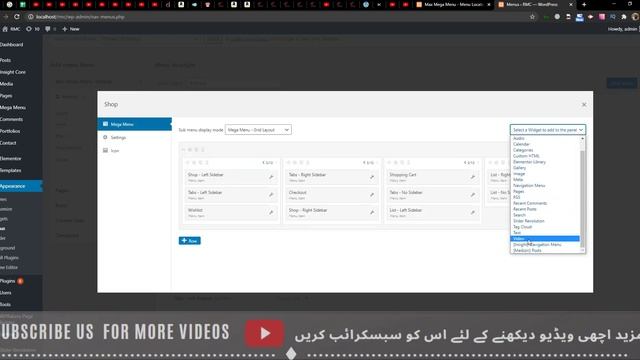Edit the Tabs - Right Sidebar item wrench
The image size is (640, 360).
click(372, 177)
